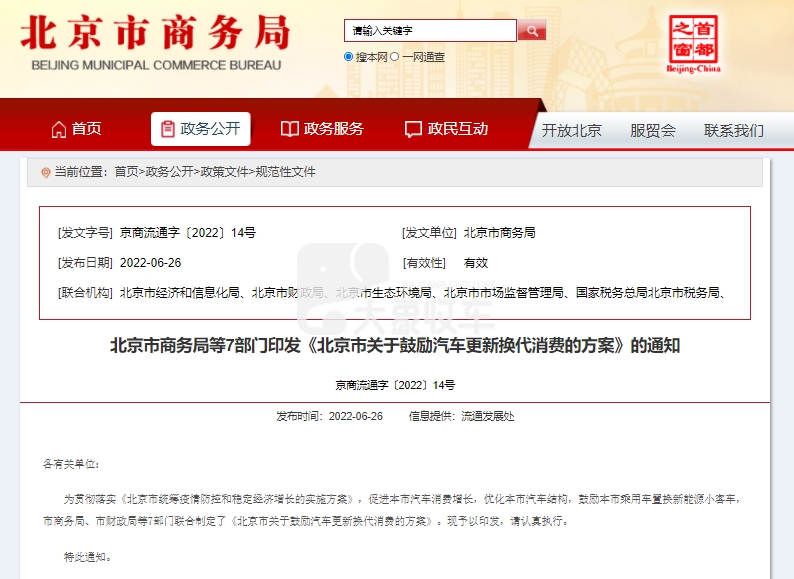Click the clipboard icon beside 政务公开
The image size is (794, 579).
(167, 129)
